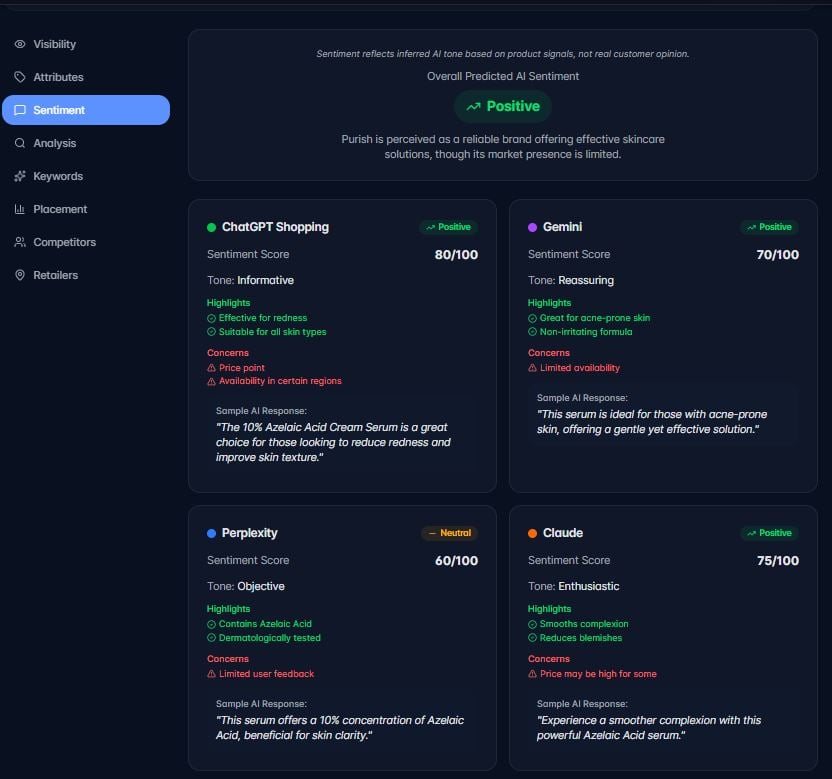Click the Perplexity card title
This screenshot has height=779, width=832.
pos(249,533)
